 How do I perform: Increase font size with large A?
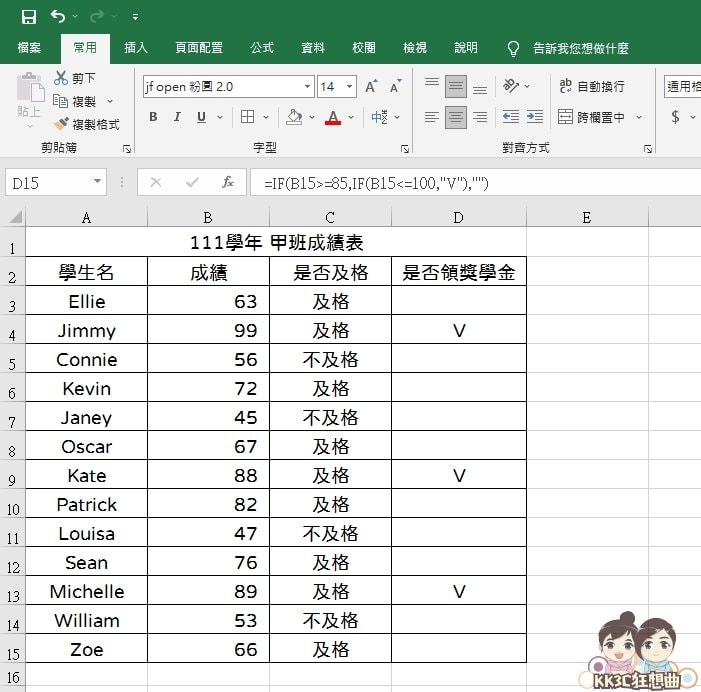pos(371,86)
